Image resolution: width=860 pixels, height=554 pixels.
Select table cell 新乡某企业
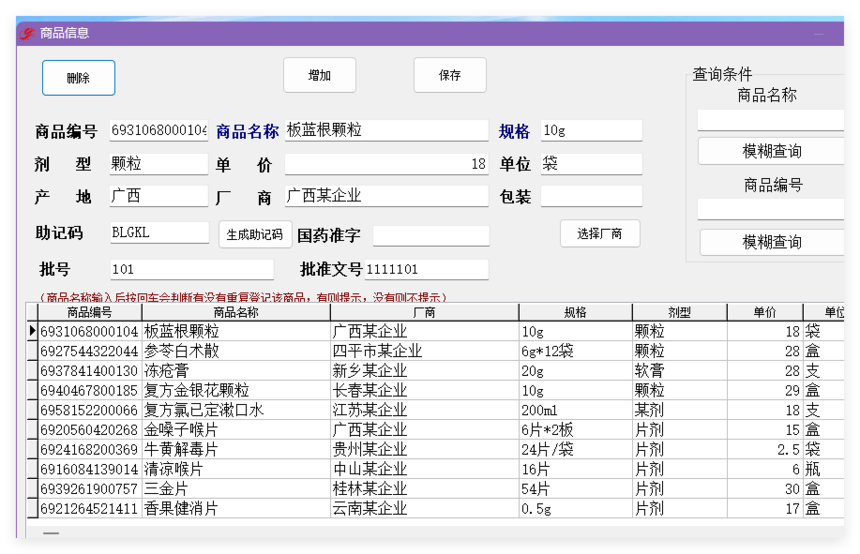424,371
